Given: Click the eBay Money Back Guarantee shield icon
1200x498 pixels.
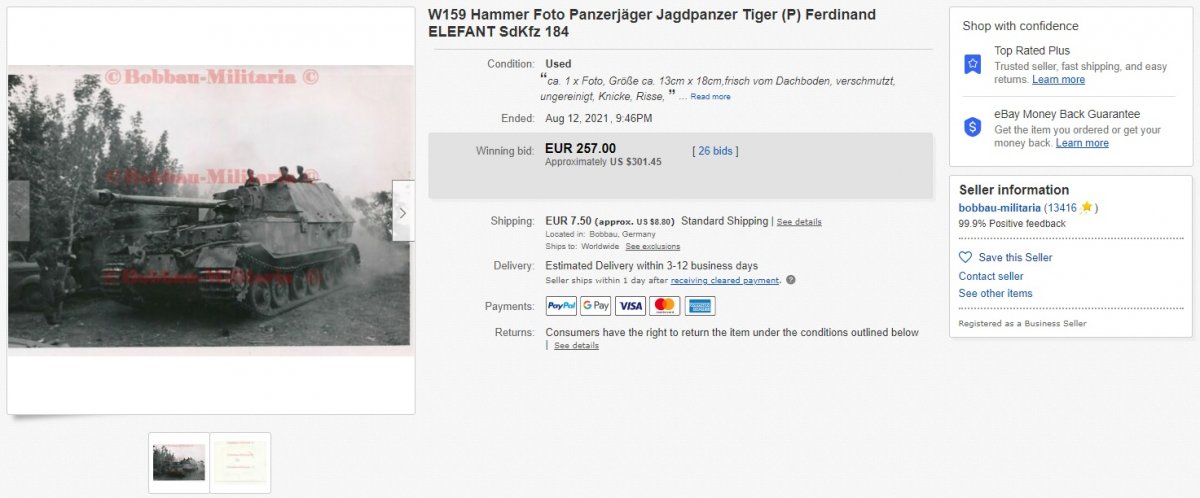Looking at the screenshot, I should [x=972, y=127].
